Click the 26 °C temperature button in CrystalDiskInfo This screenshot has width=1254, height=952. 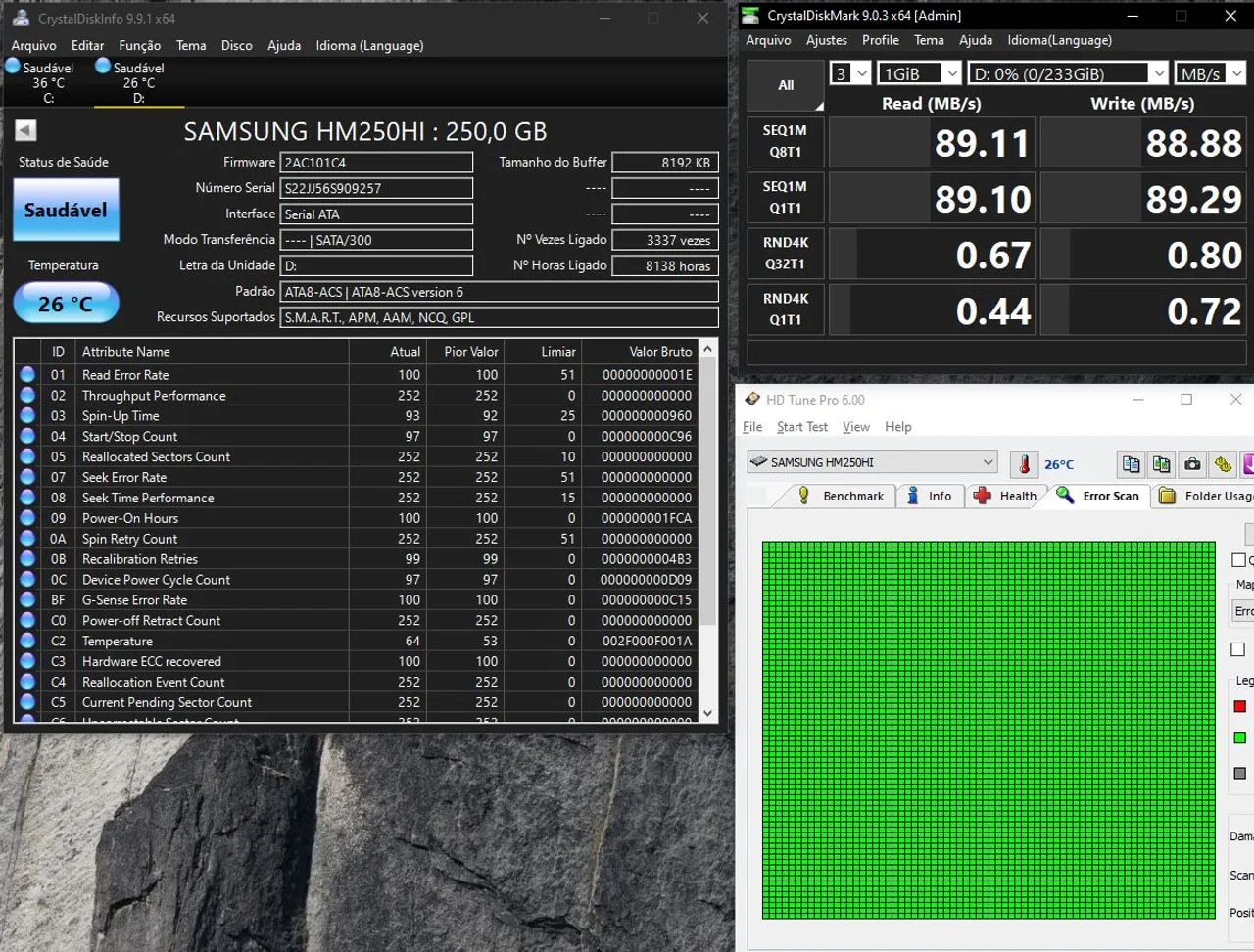(66, 304)
